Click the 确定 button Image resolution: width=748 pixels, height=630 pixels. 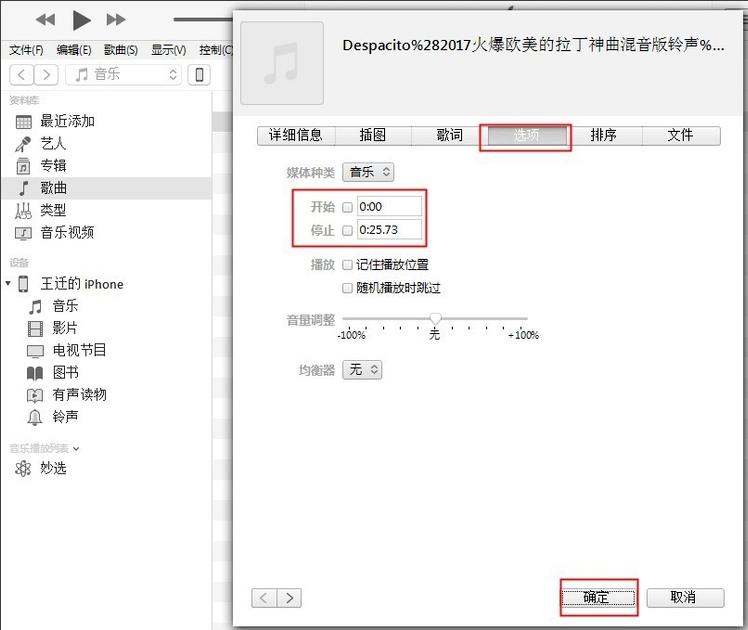click(x=598, y=598)
